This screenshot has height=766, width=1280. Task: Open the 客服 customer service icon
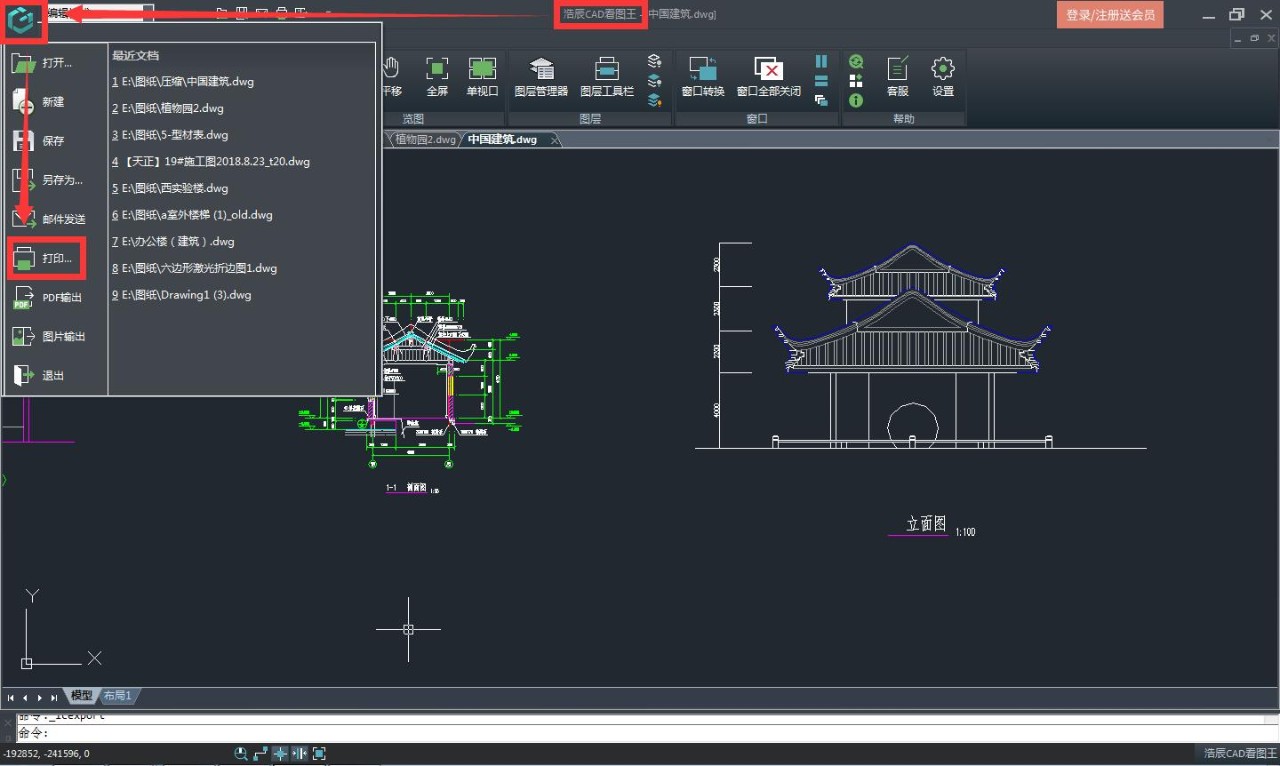pos(897,76)
